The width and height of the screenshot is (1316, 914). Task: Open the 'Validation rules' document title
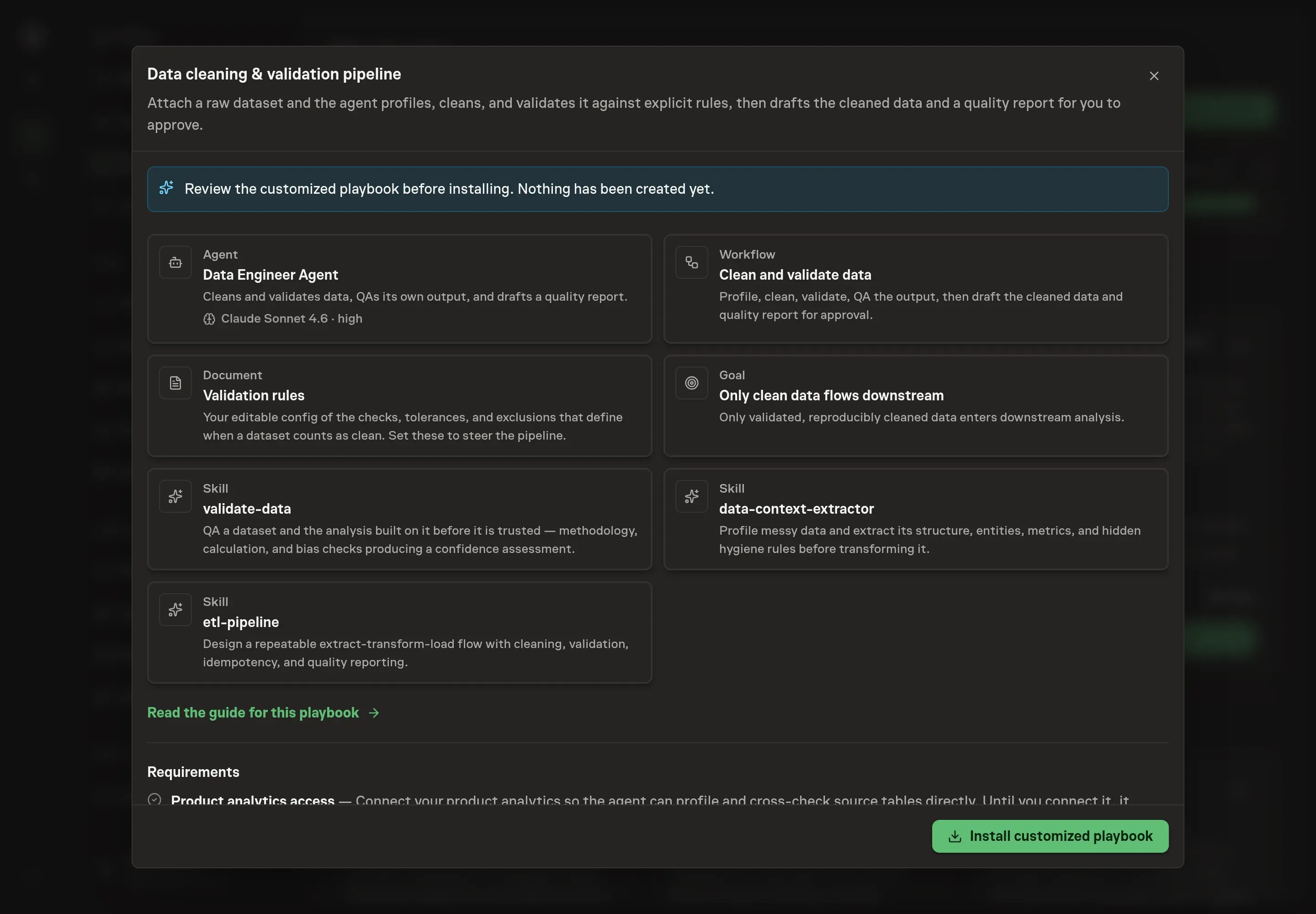point(253,396)
